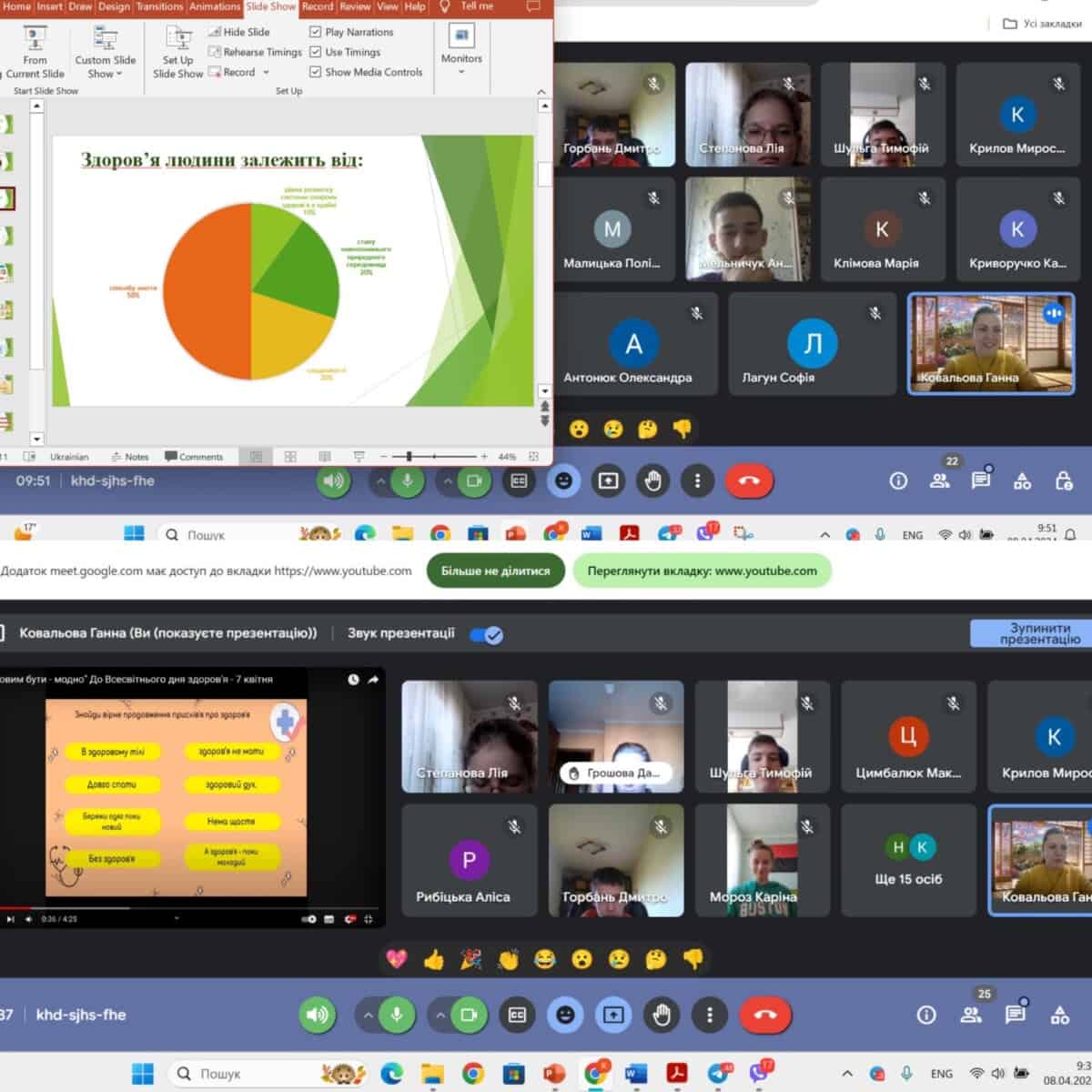1092x1092 pixels.
Task: Open meeting details in the 22-participant call
Action: [898, 480]
